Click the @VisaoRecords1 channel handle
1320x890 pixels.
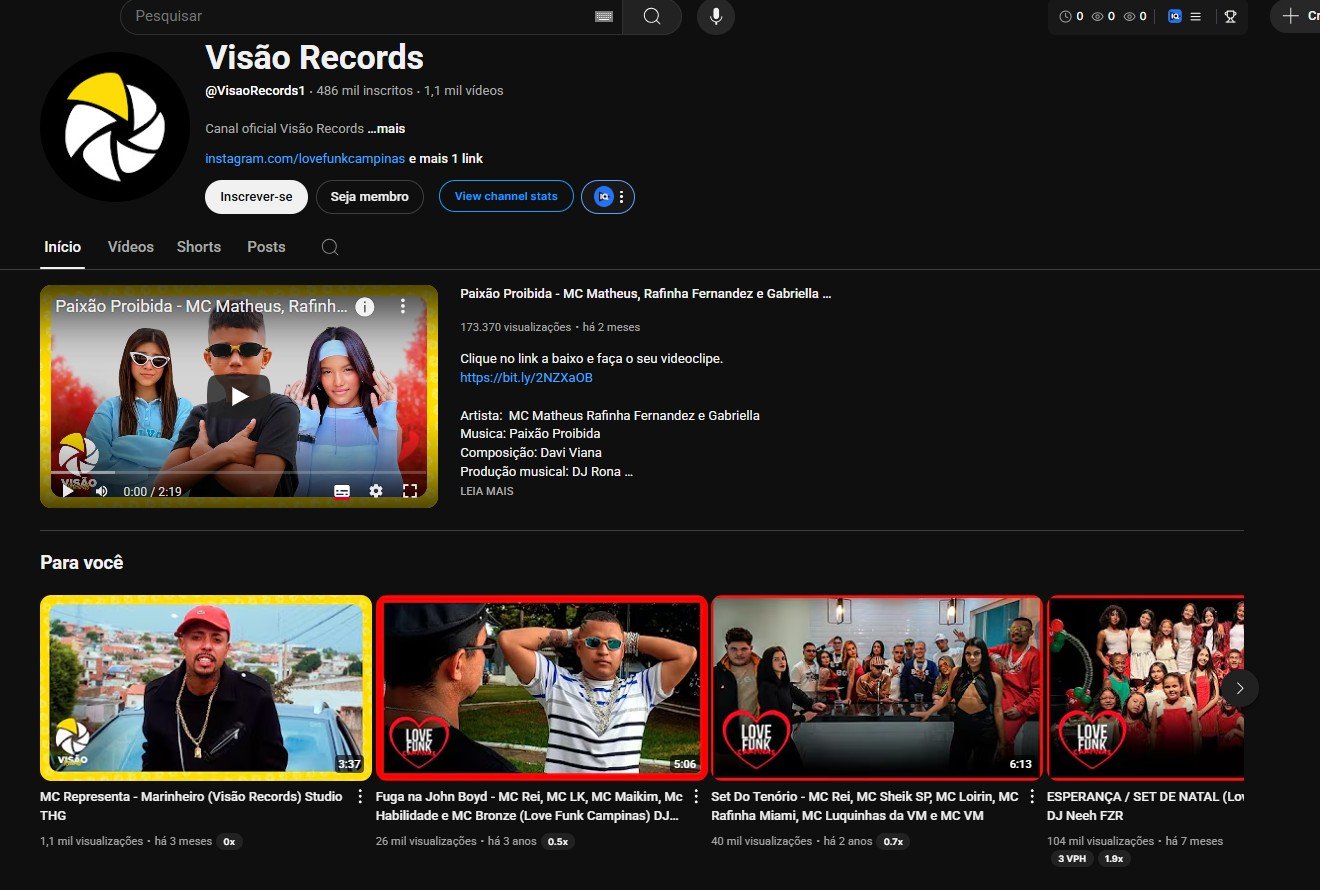(255, 91)
